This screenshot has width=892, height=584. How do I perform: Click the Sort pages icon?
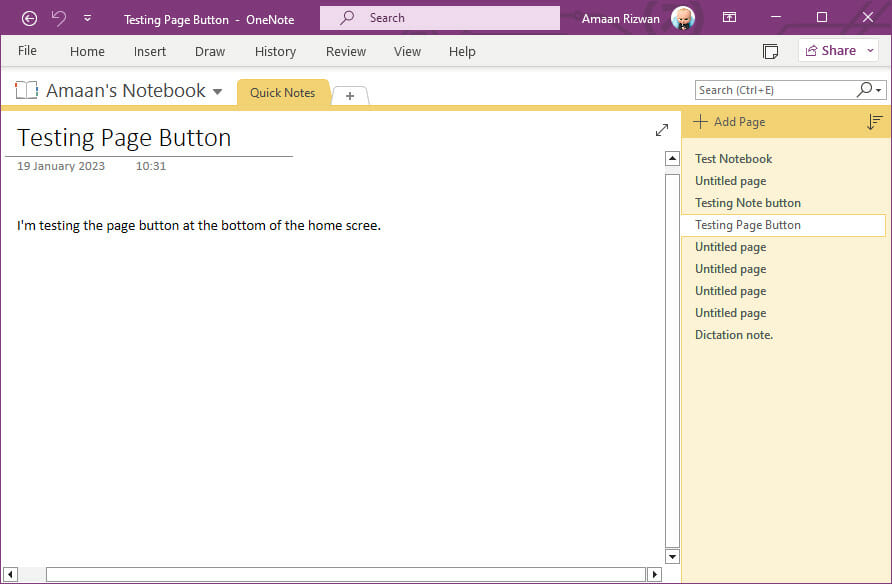click(x=874, y=122)
